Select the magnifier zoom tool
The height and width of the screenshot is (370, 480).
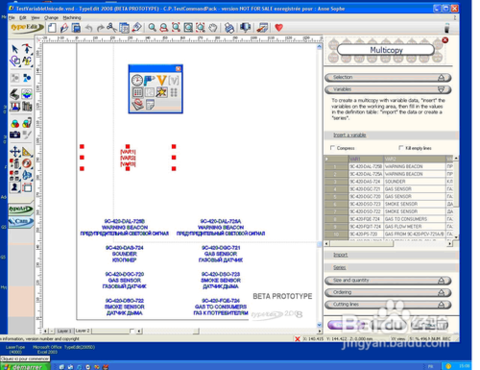152,28
